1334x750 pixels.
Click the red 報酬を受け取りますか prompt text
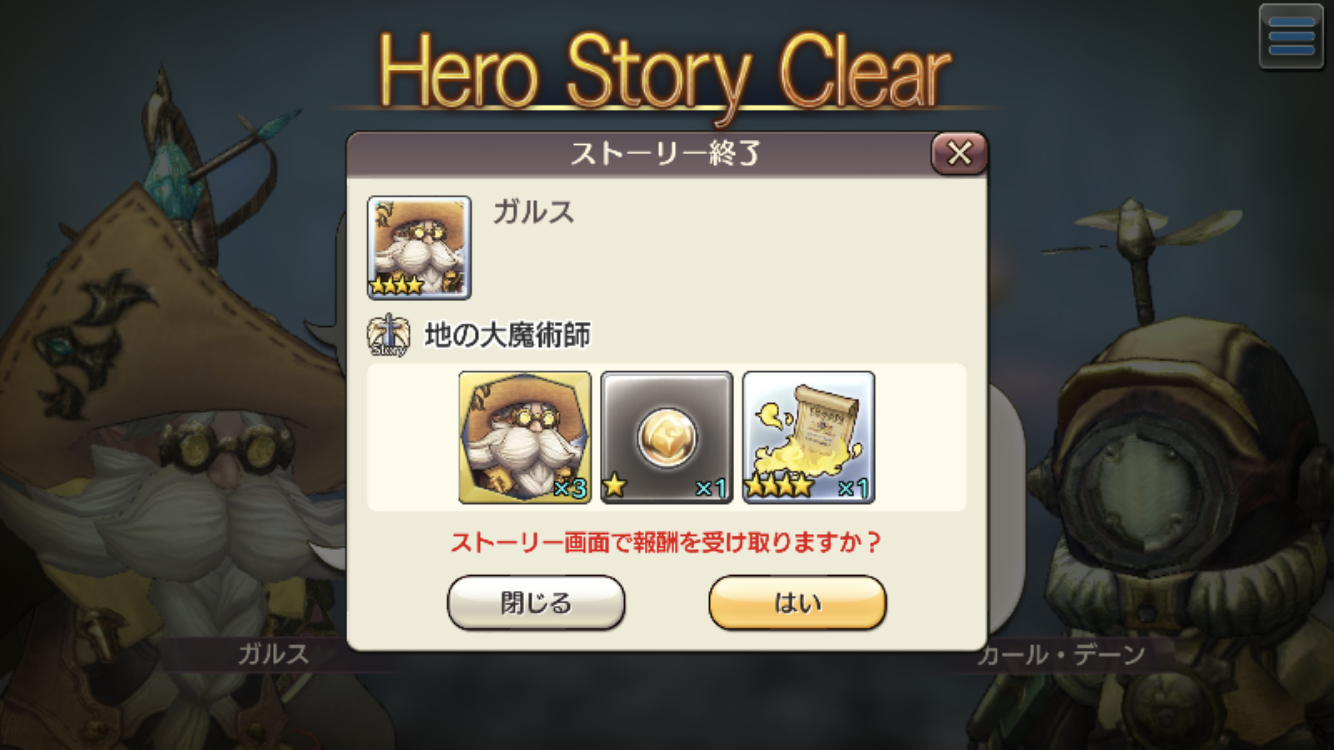point(666,544)
